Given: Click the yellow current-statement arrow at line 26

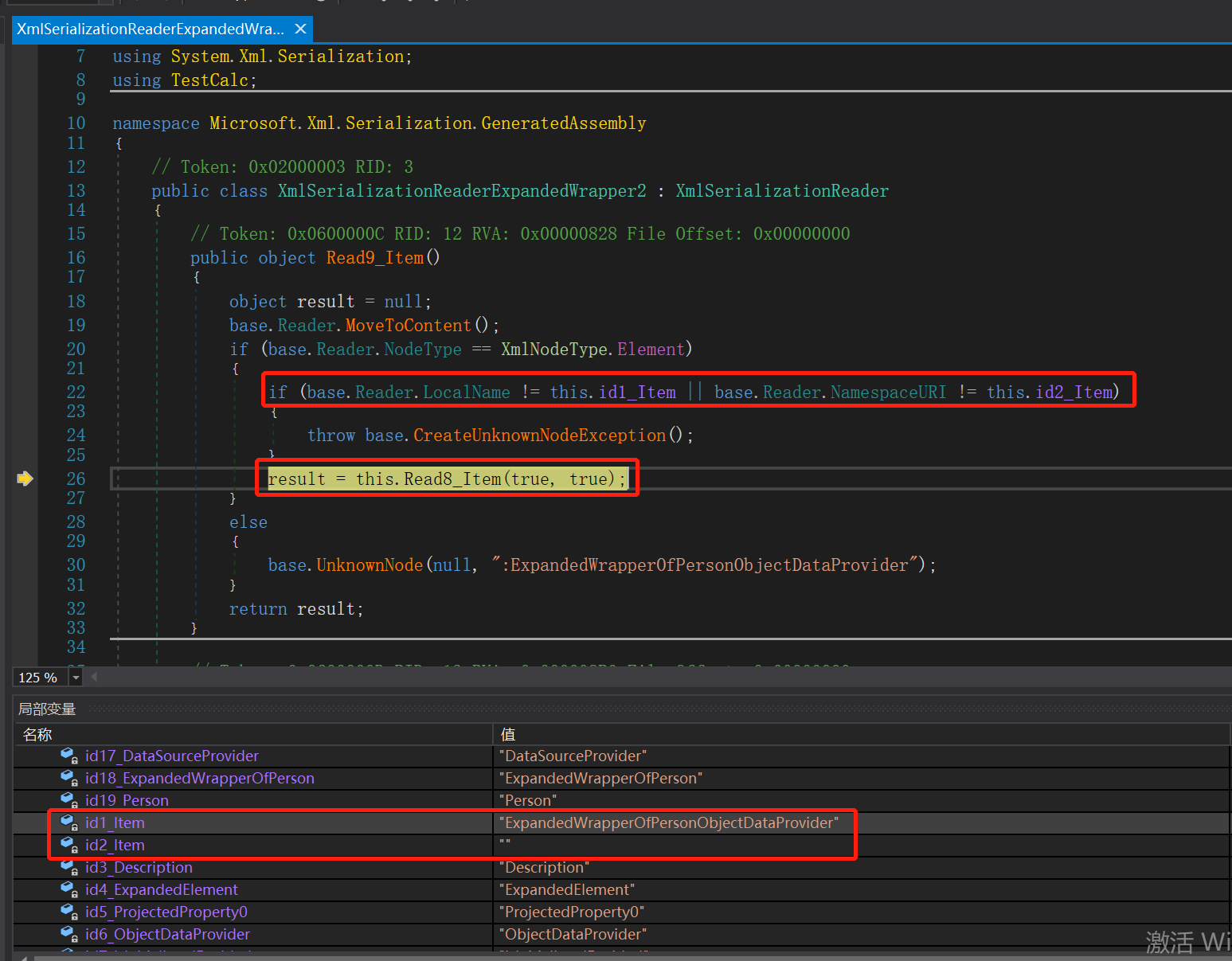Looking at the screenshot, I should click(x=25, y=479).
